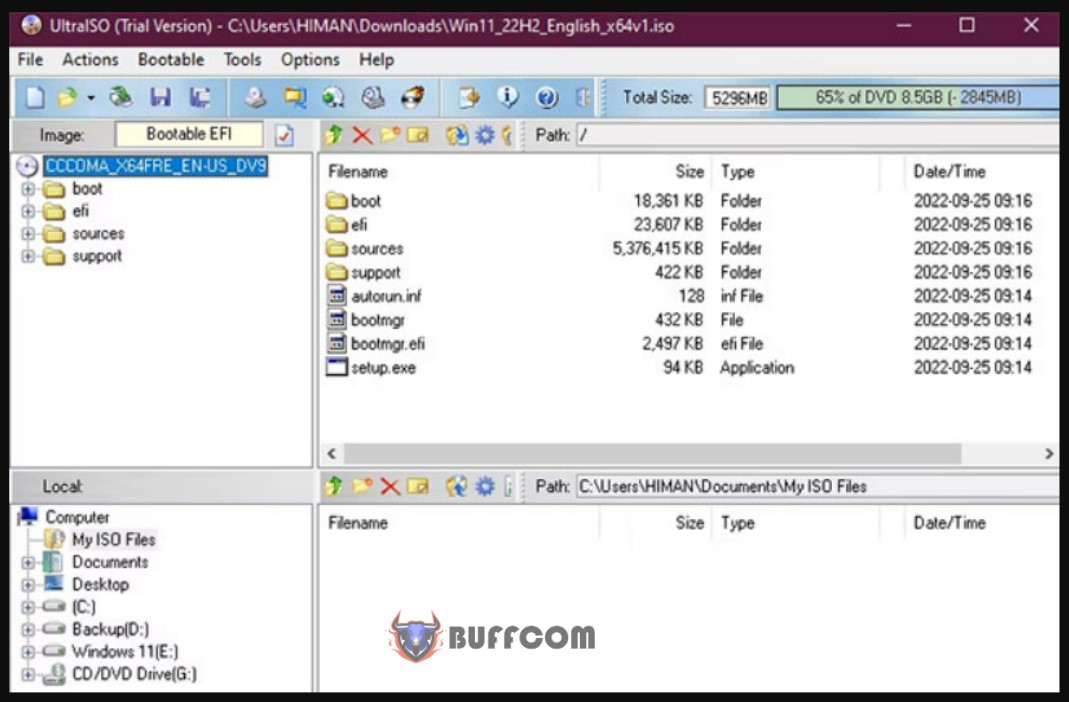Click the folder-with-arrow icon after Make CD/DVD Image
Image resolution: width=1069 pixels, height=702 pixels.
point(295,97)
